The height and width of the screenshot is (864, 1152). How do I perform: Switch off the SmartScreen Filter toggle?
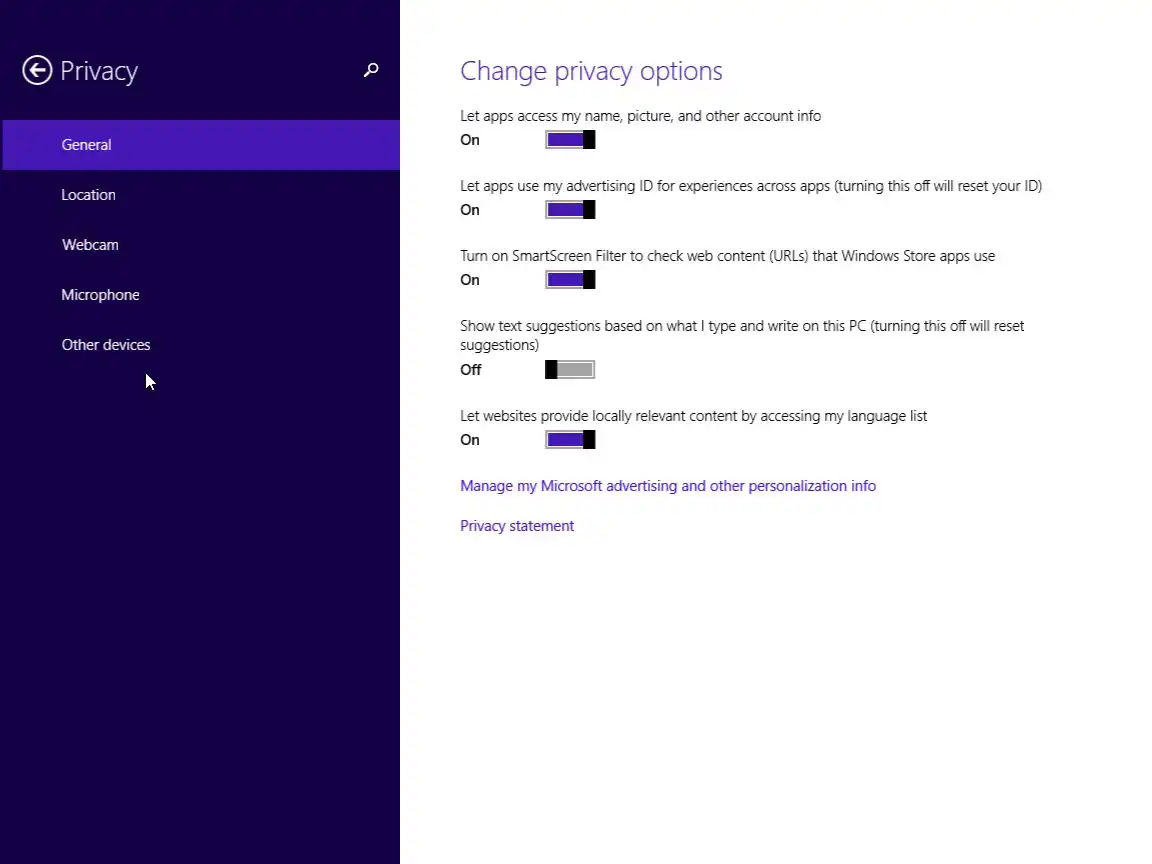point(570,280)
